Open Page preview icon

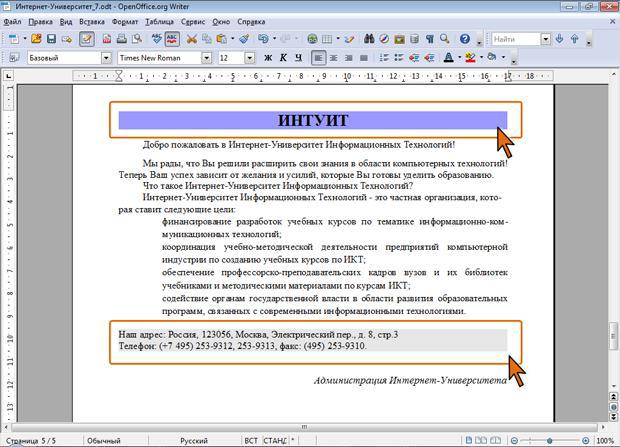click(x=137, y=39)
